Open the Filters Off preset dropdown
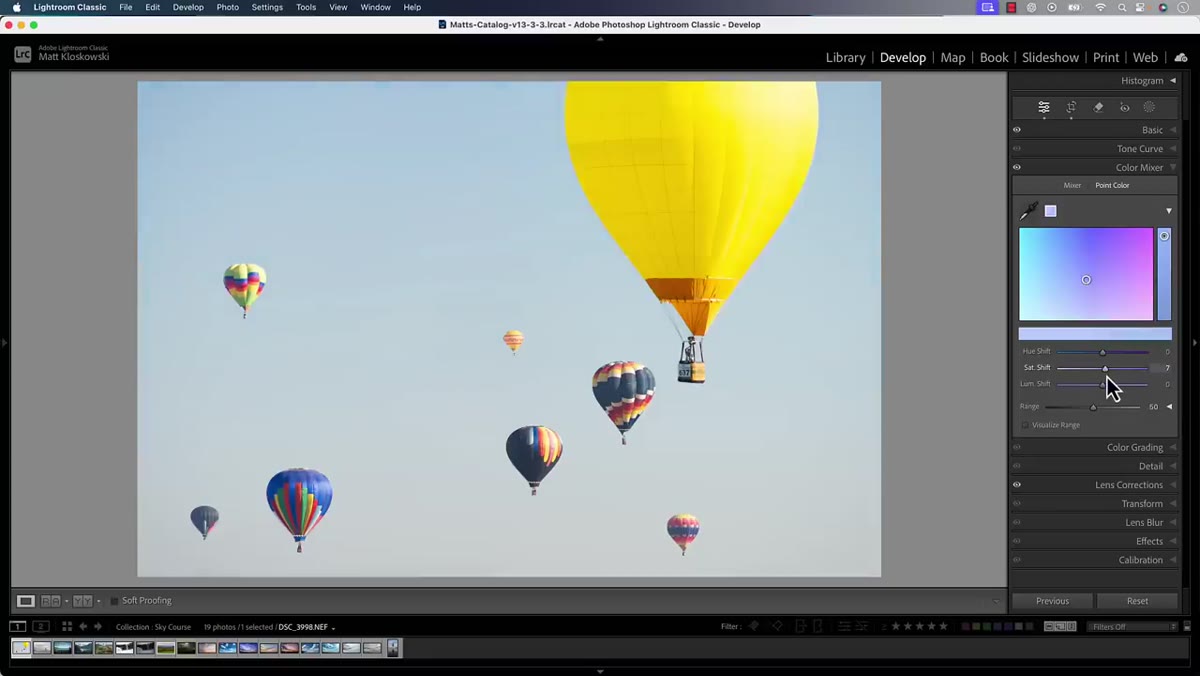This screenshot has height=676, width=1200. click(1132, 627)
